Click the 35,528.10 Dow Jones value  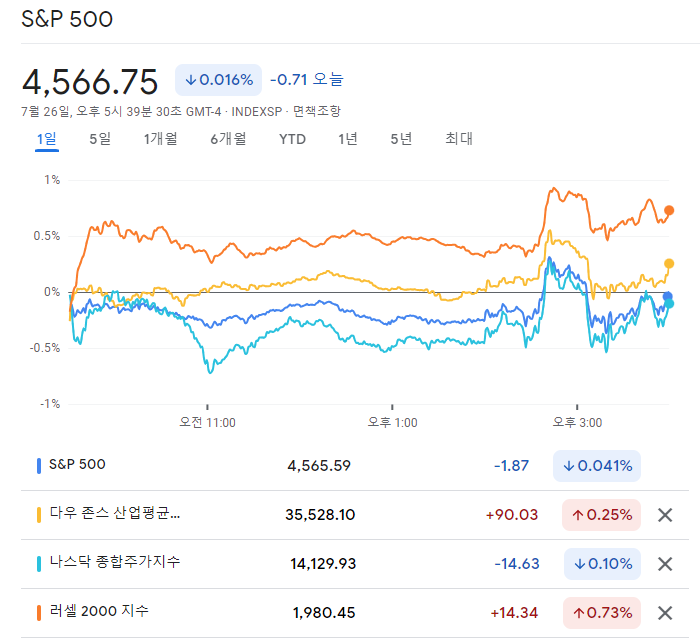320,515
